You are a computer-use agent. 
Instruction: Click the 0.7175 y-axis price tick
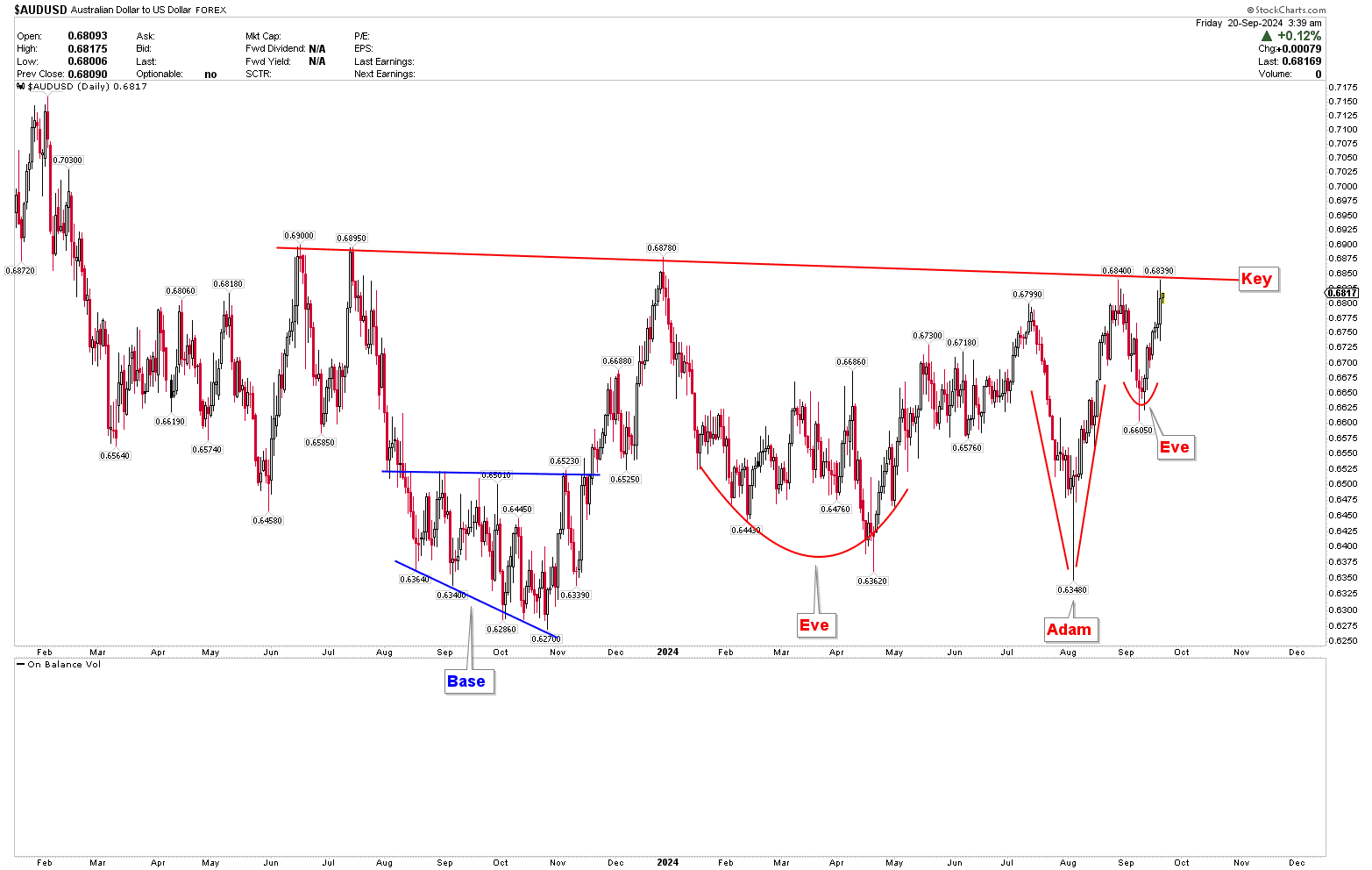click(x=1343, y=87)
